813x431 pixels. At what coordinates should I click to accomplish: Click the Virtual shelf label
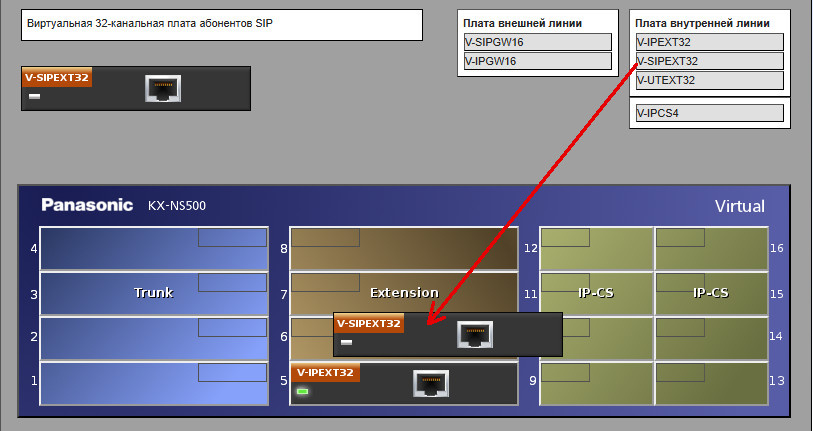pos(740,206)
